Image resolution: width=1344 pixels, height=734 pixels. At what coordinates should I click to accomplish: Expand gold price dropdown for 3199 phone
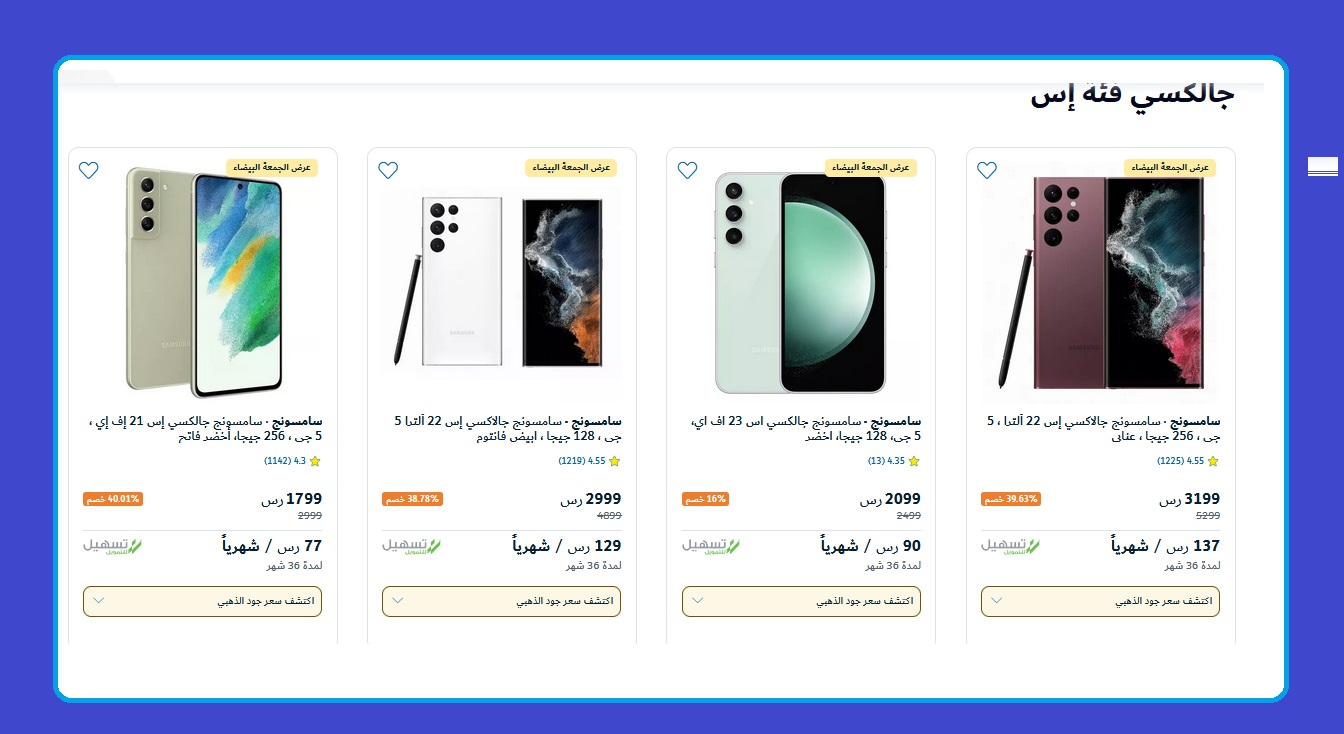point(1100,601)
